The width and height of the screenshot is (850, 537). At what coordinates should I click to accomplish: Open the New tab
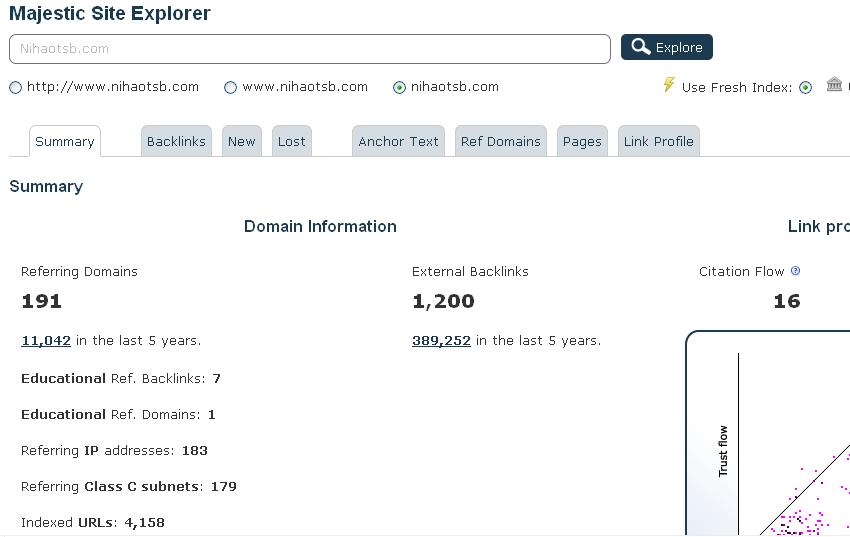coord(242,141)
